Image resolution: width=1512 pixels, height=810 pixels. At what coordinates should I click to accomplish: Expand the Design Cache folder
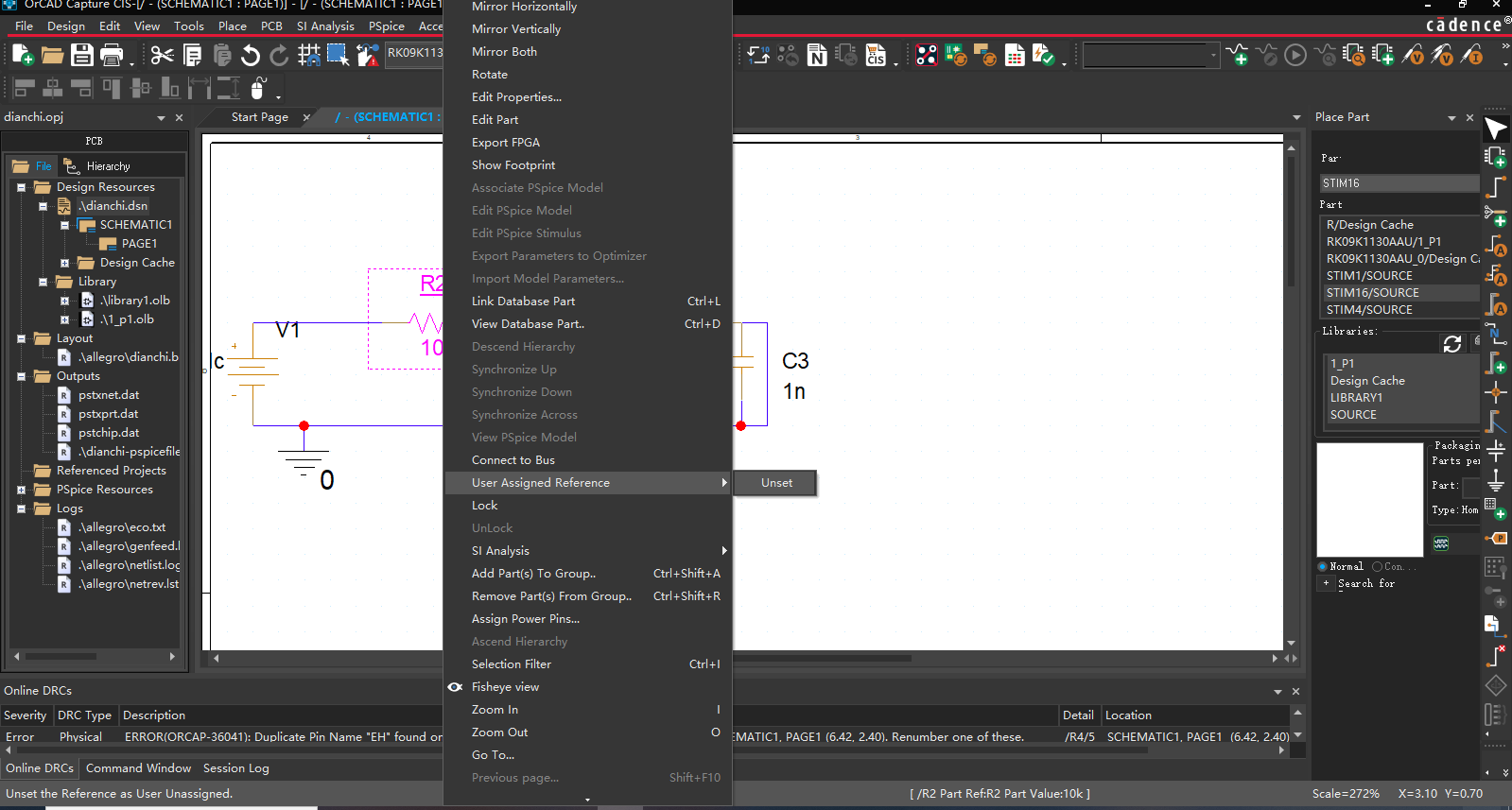point(64,263)
